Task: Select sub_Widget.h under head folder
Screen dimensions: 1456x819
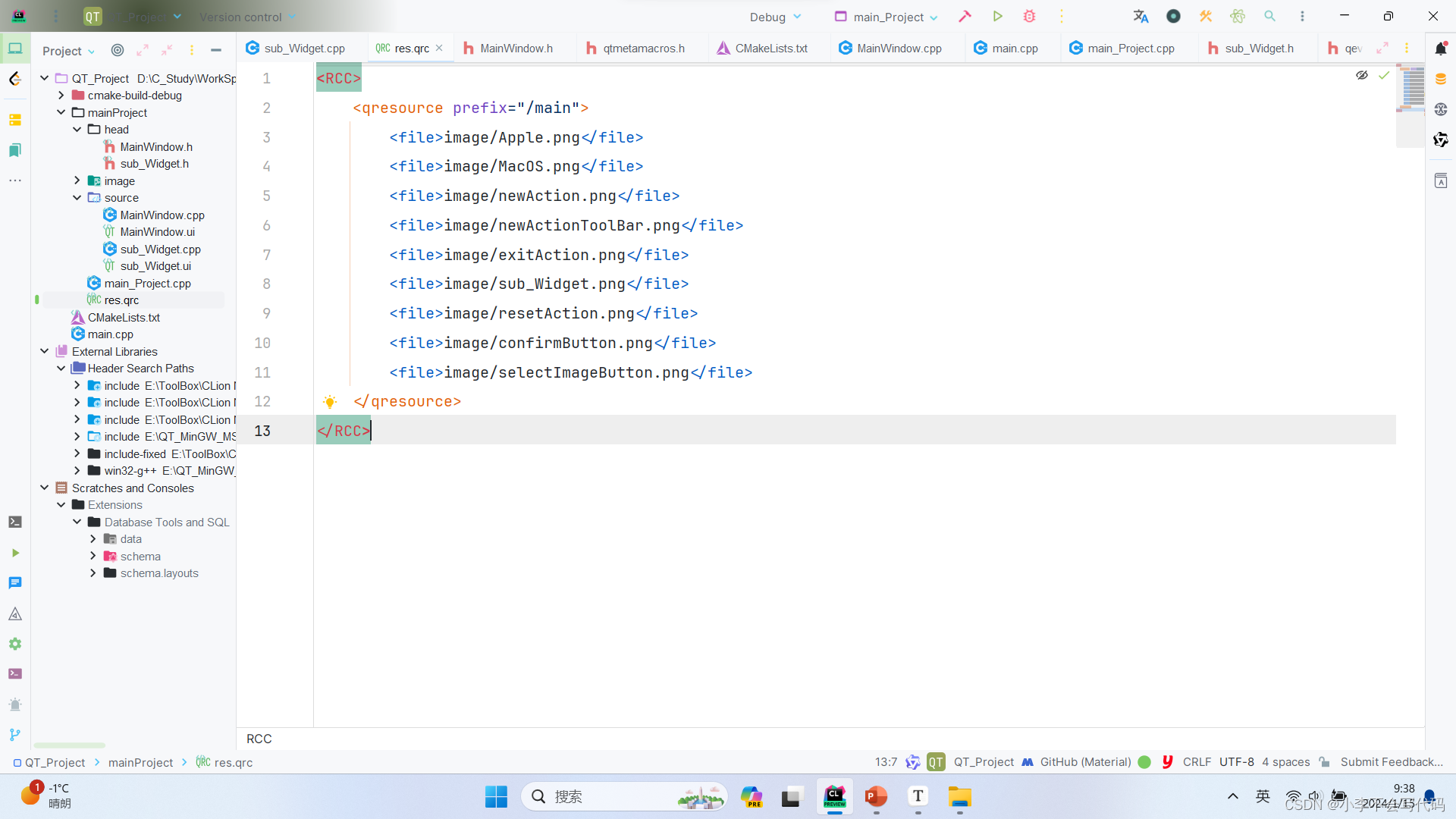Action: (154, 164)
